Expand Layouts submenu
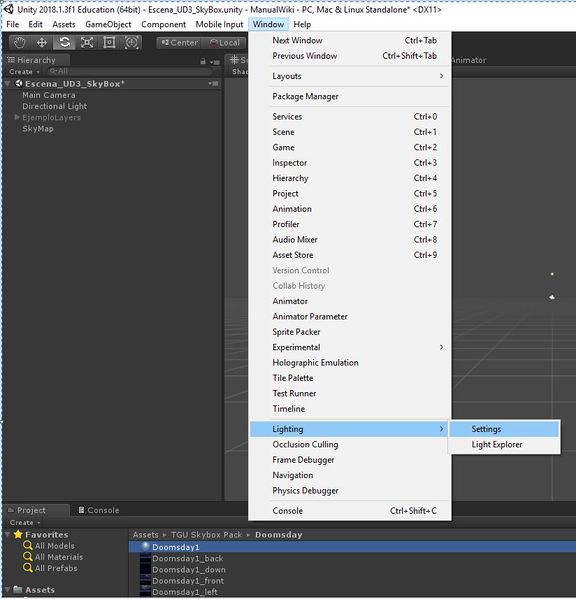The height and width of the screenshot is (599, 576). (x=350, y=76)
